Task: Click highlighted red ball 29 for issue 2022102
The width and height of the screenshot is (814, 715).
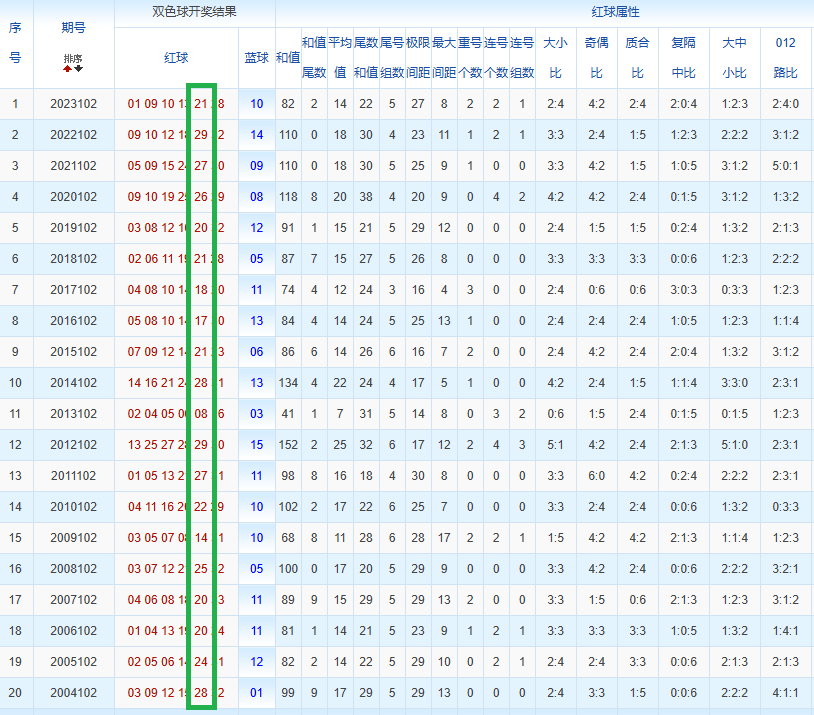Action: 201,135
